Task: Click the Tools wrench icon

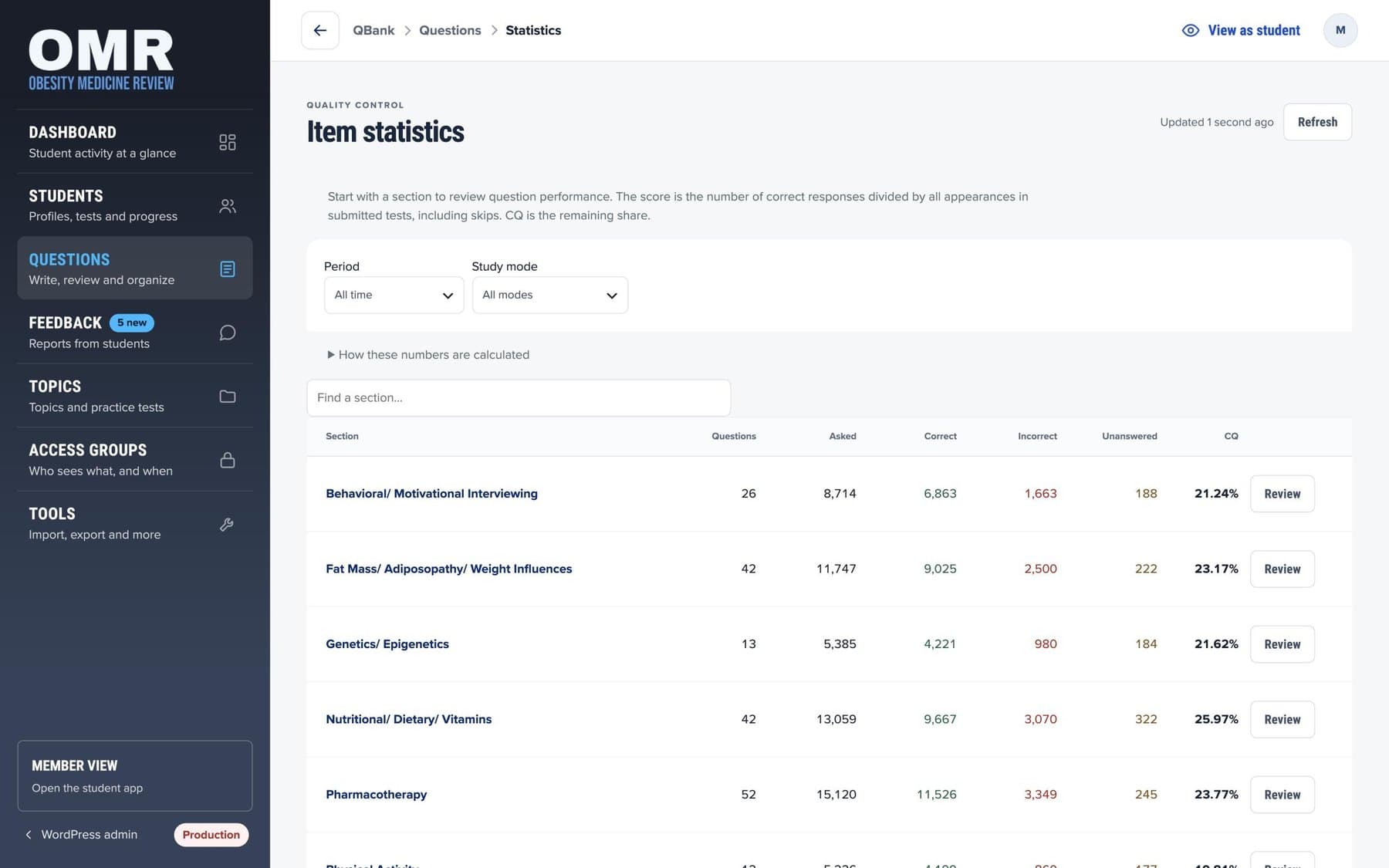Action: point(227,524)
